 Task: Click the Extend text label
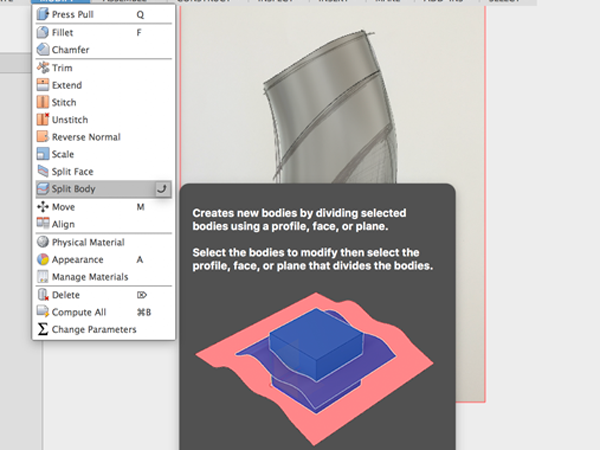tap(67, 85)
